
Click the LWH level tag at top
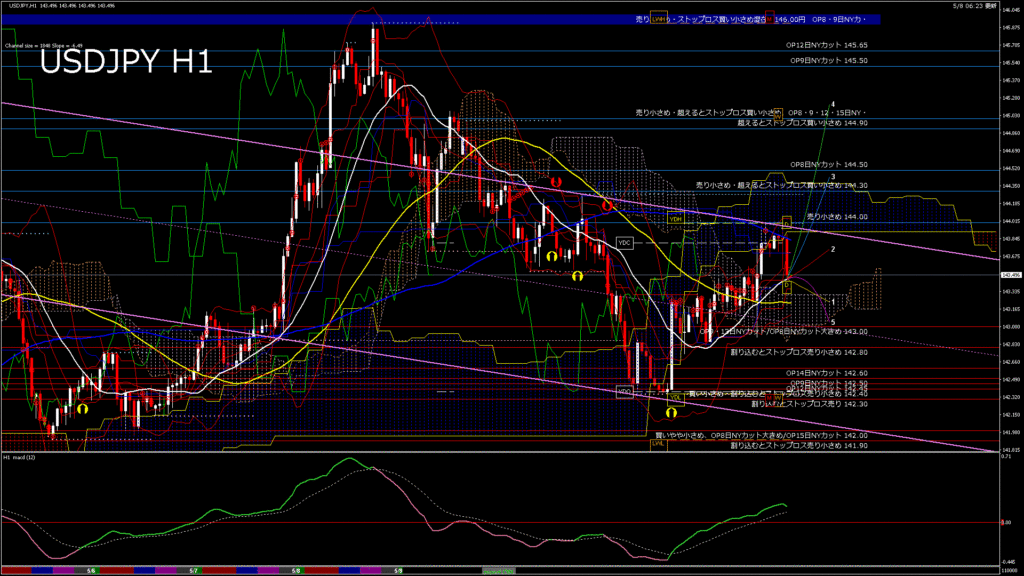click(x=658, y=19)
